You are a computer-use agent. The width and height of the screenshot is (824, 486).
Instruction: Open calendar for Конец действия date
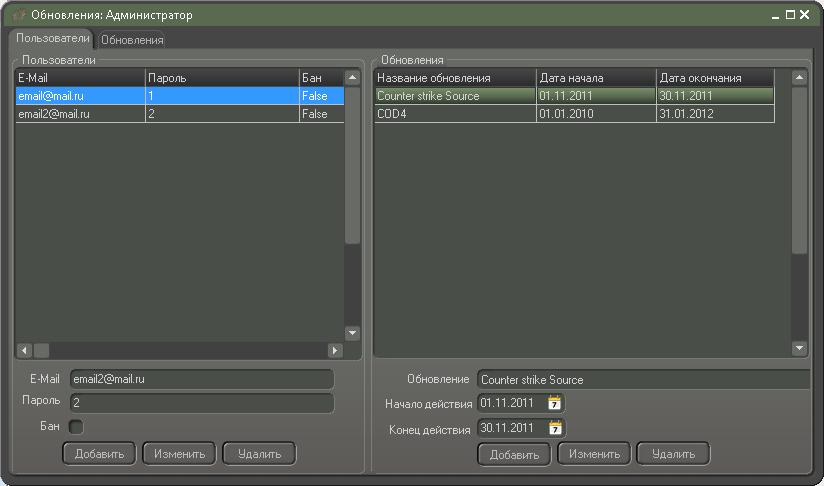[x=555, y=428]
